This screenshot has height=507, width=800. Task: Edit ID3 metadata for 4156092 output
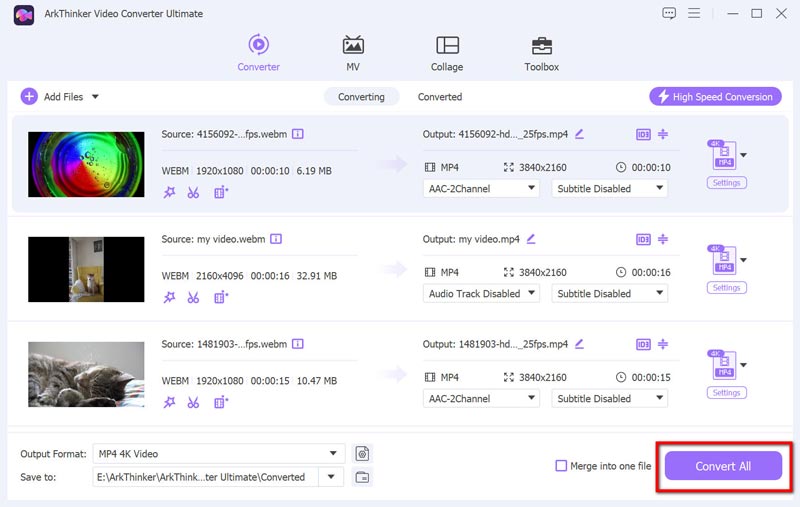[643, 135]
